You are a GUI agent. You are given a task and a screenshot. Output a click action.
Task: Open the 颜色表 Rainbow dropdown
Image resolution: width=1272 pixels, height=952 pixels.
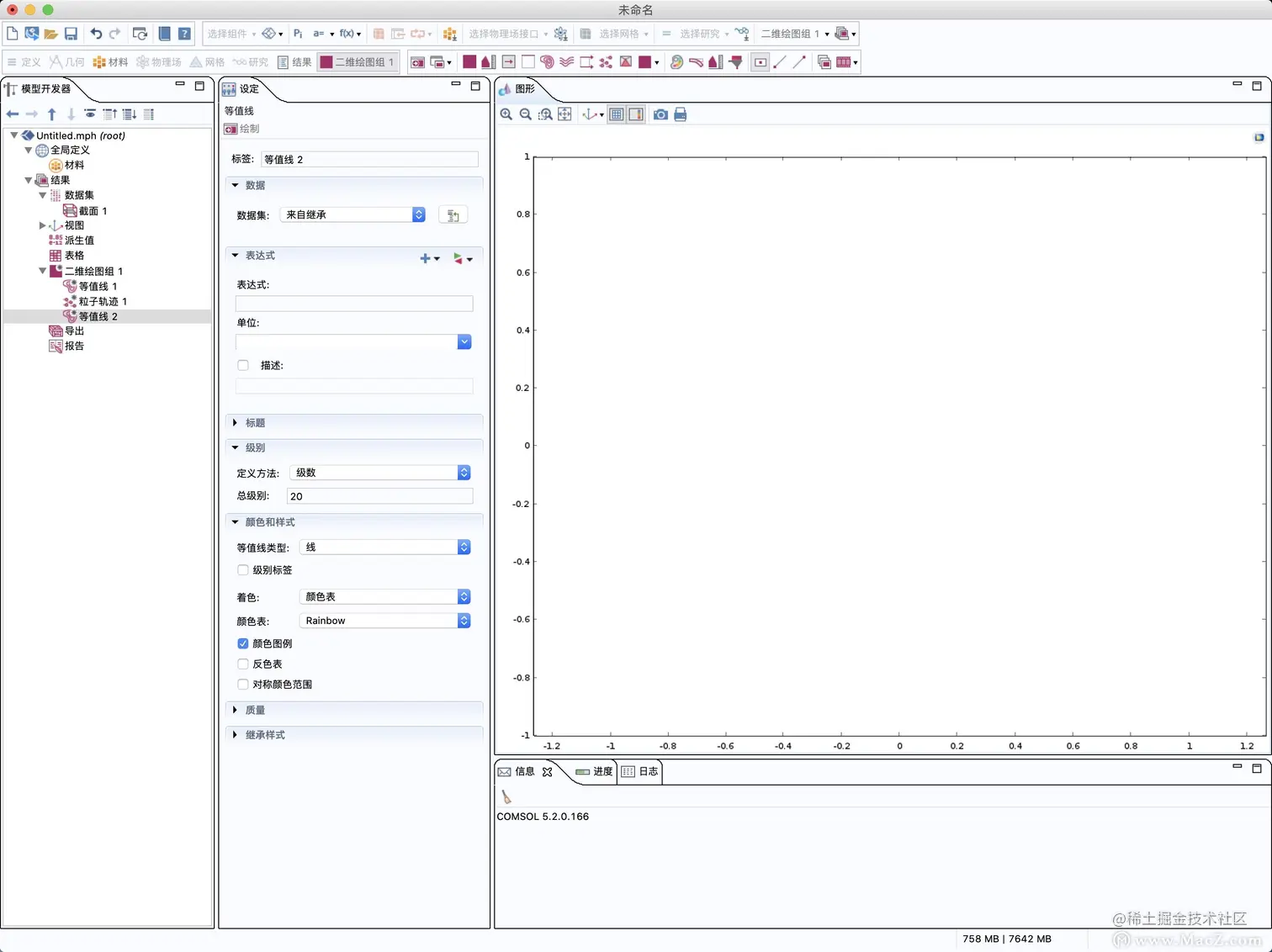[384, 621]
